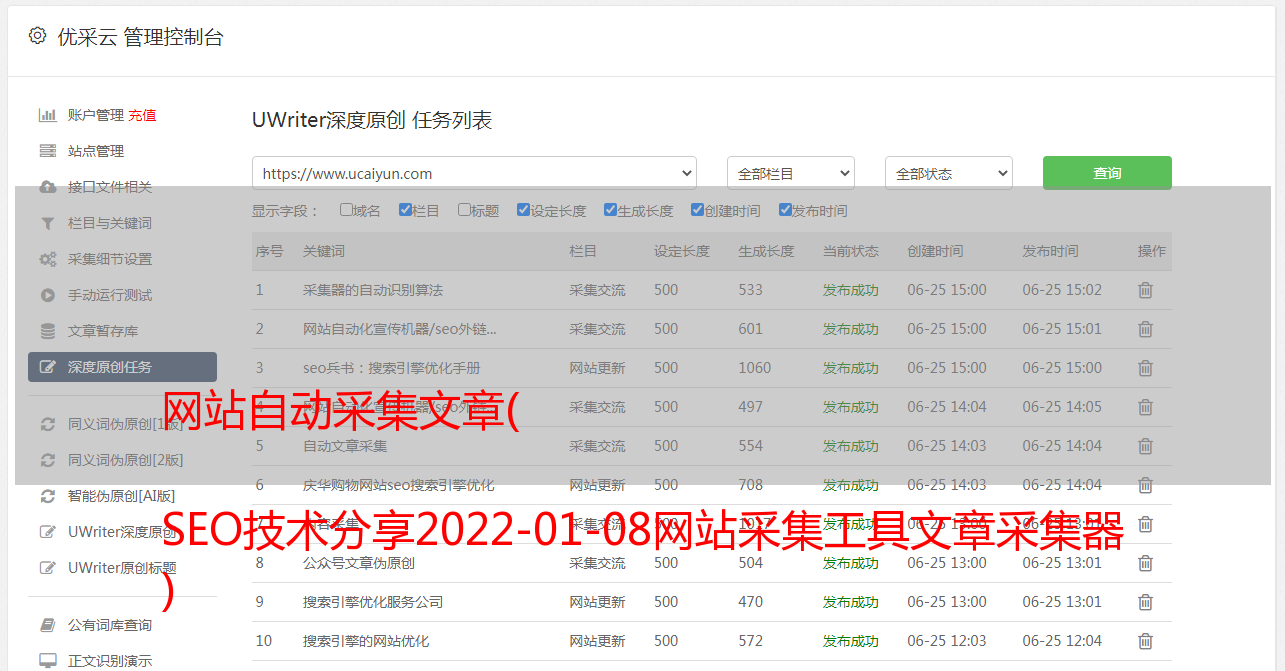Select 深度原创任务 in the sidebar
The width and height of the screenshot is (1285, 671).
point(122,367)
